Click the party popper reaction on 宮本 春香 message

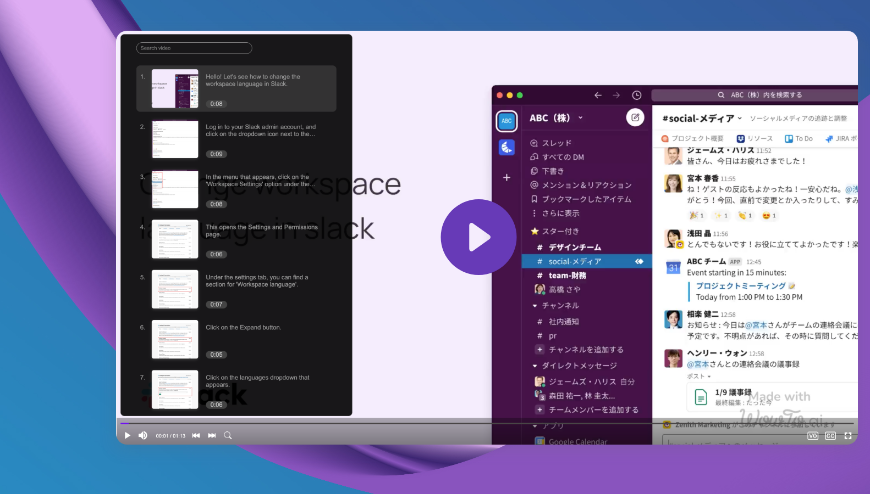coord(696,215)
